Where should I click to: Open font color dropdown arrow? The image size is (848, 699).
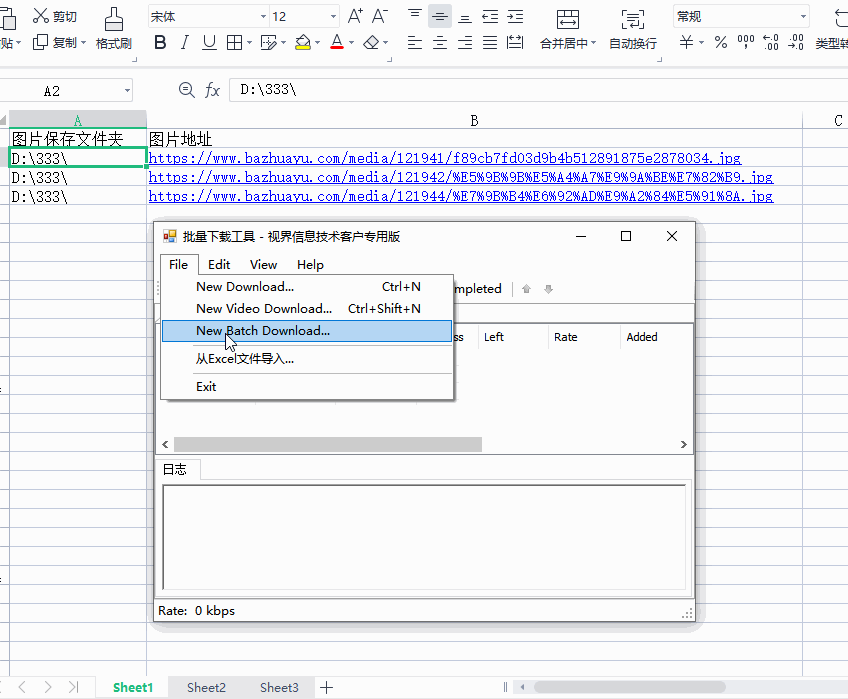point(352,42)
